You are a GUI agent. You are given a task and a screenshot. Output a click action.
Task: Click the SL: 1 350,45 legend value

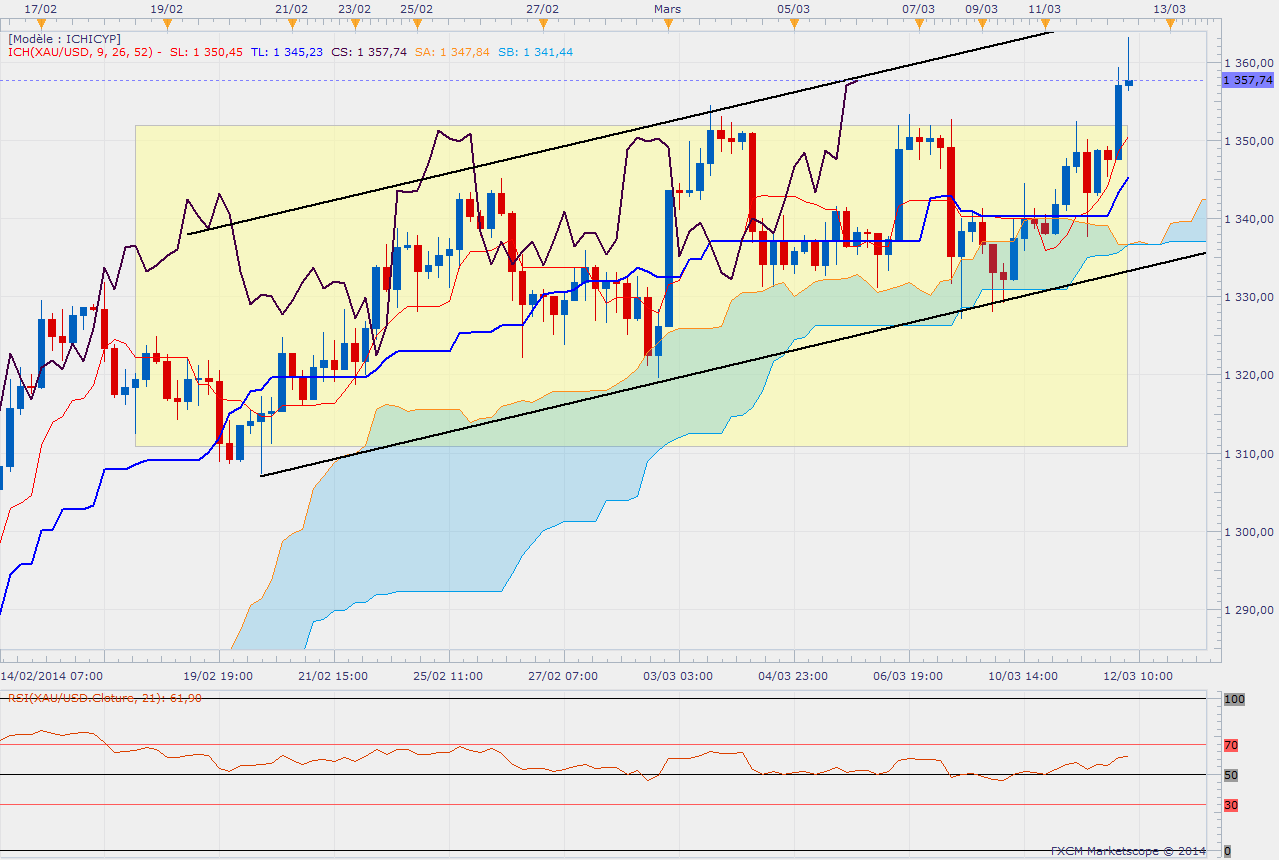pyautogui.click(x=206, y=52)
